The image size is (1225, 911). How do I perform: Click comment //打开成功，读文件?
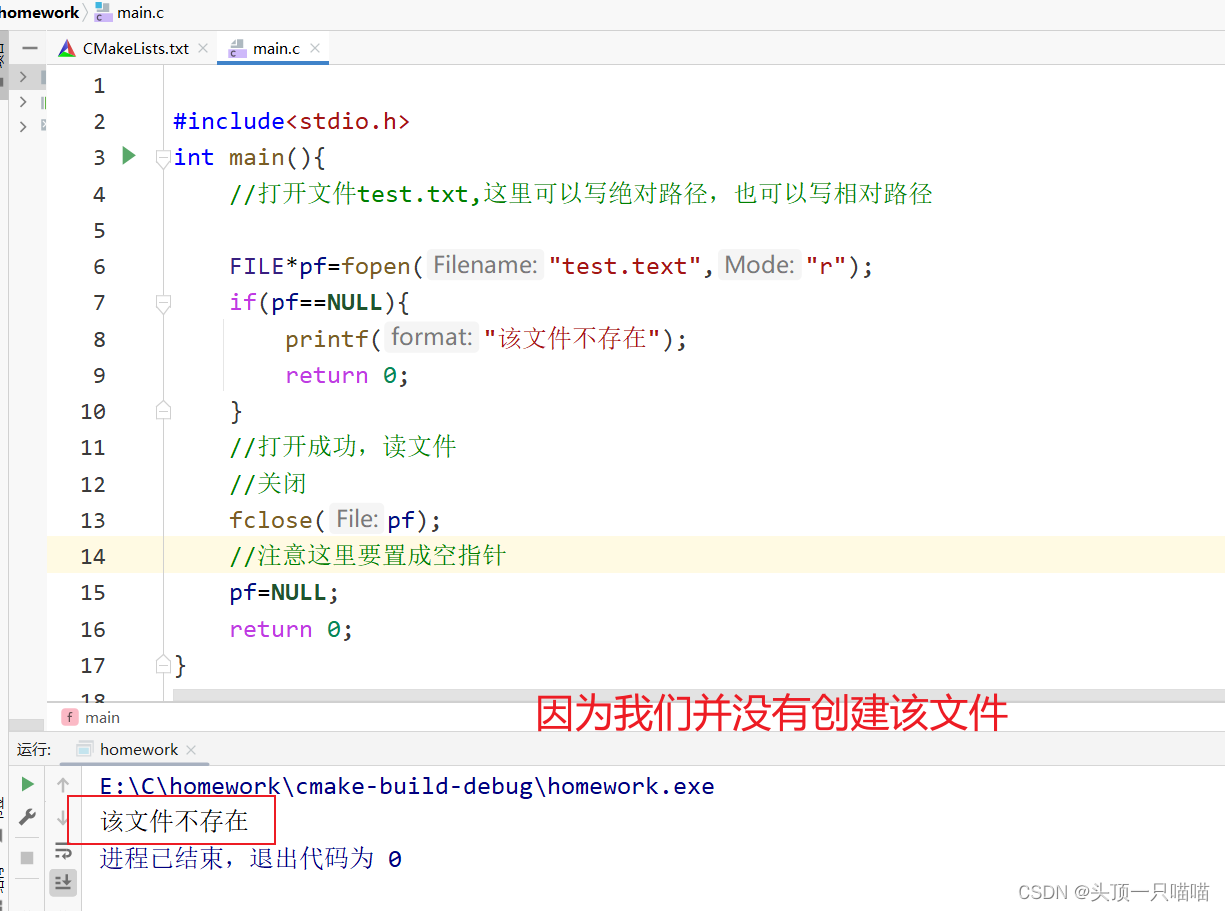coord(342,447)
